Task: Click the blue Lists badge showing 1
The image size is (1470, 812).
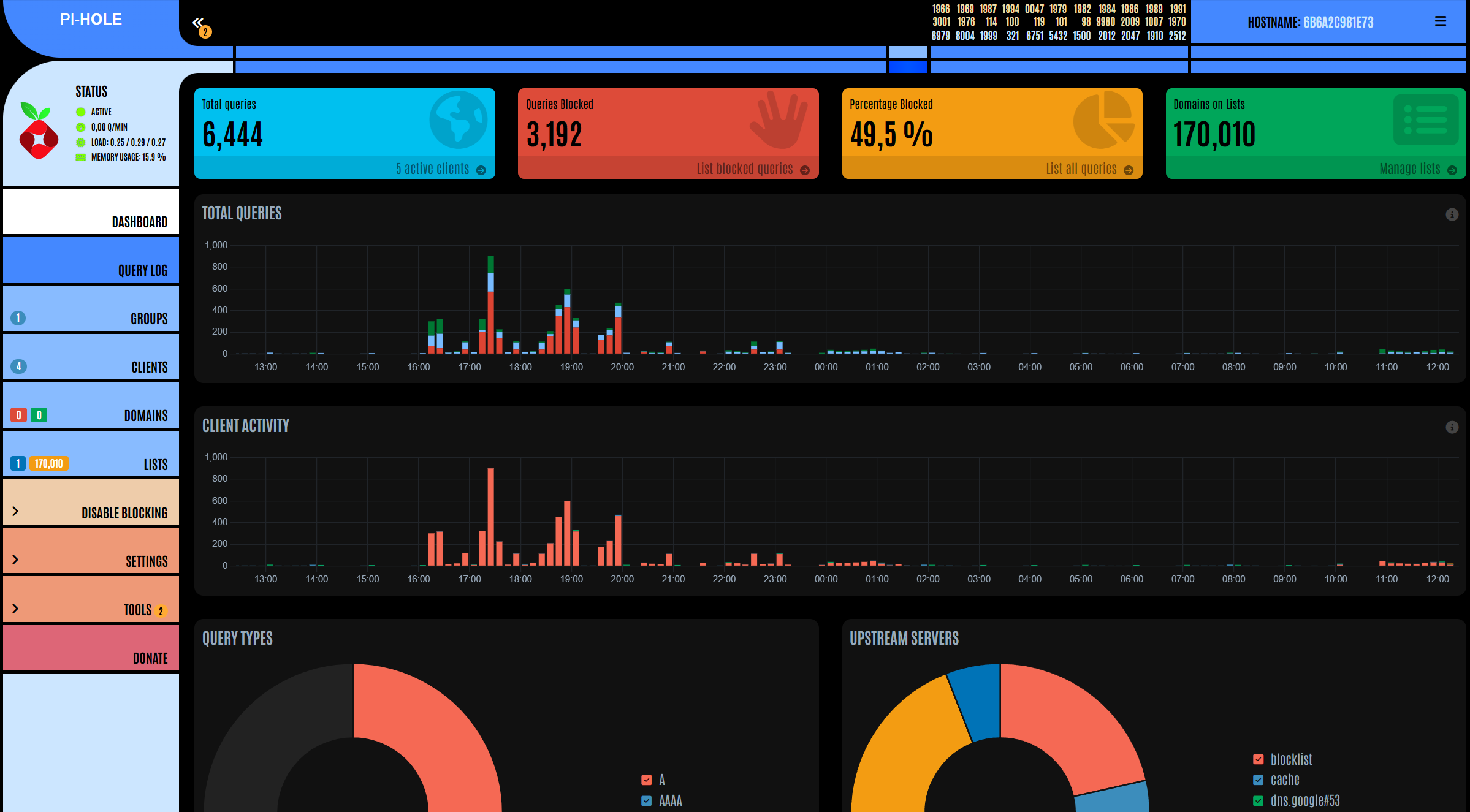Action: (x=18, y=463)
